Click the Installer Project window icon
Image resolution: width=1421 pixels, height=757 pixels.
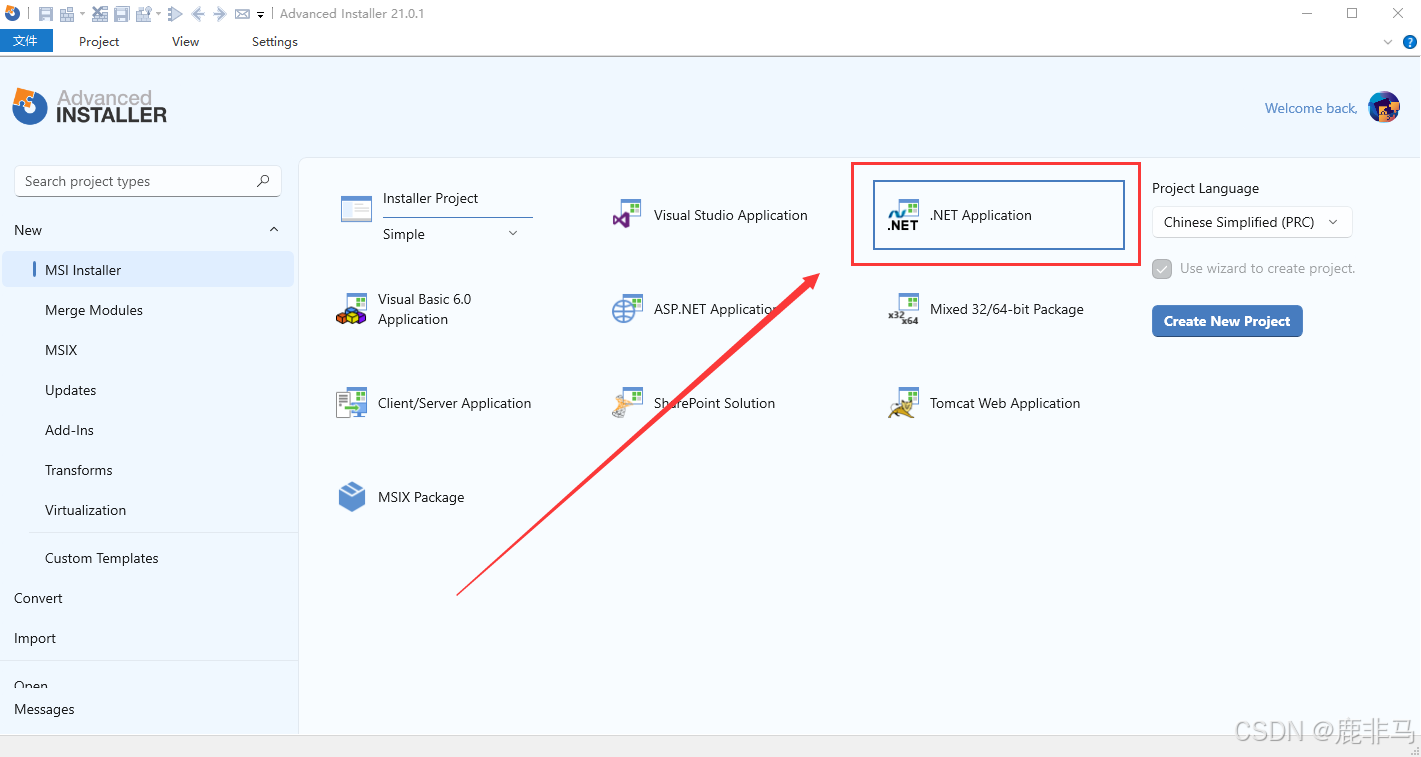[x=356, y=208]
